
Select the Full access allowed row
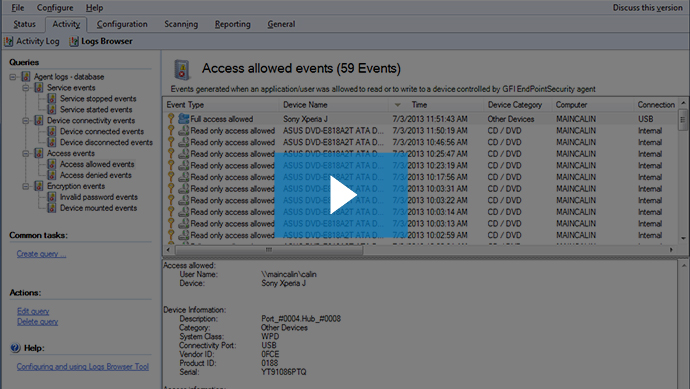tap(421, 119)
